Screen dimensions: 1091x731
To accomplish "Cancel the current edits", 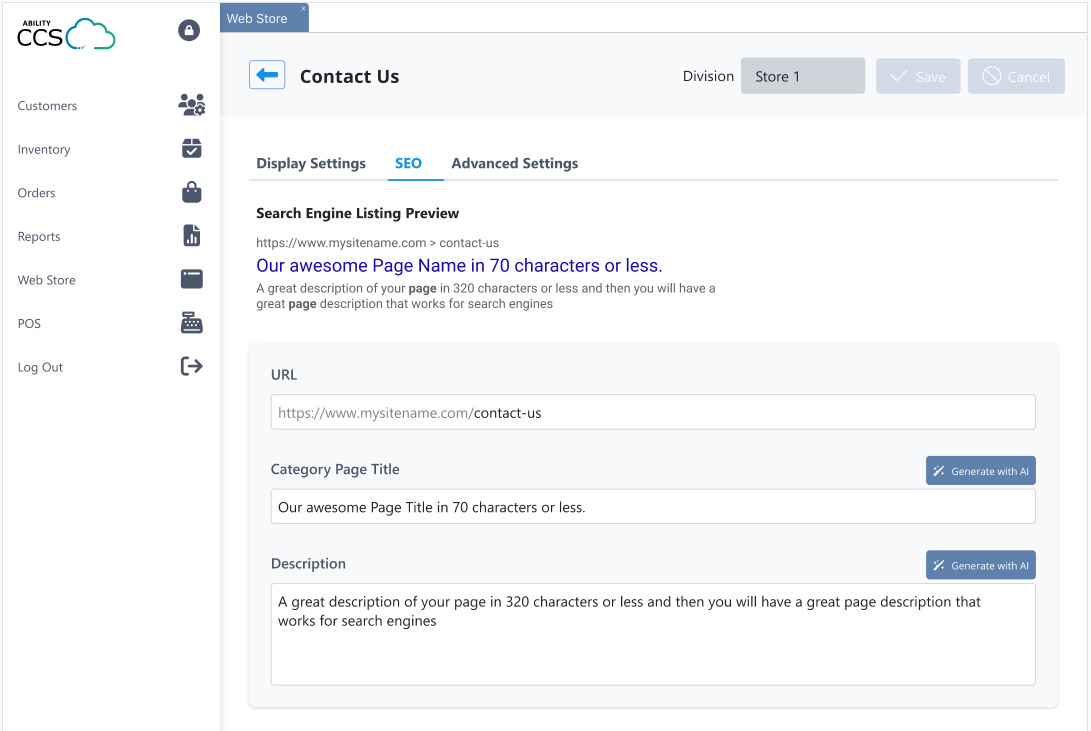I will tap(1016, 75).
